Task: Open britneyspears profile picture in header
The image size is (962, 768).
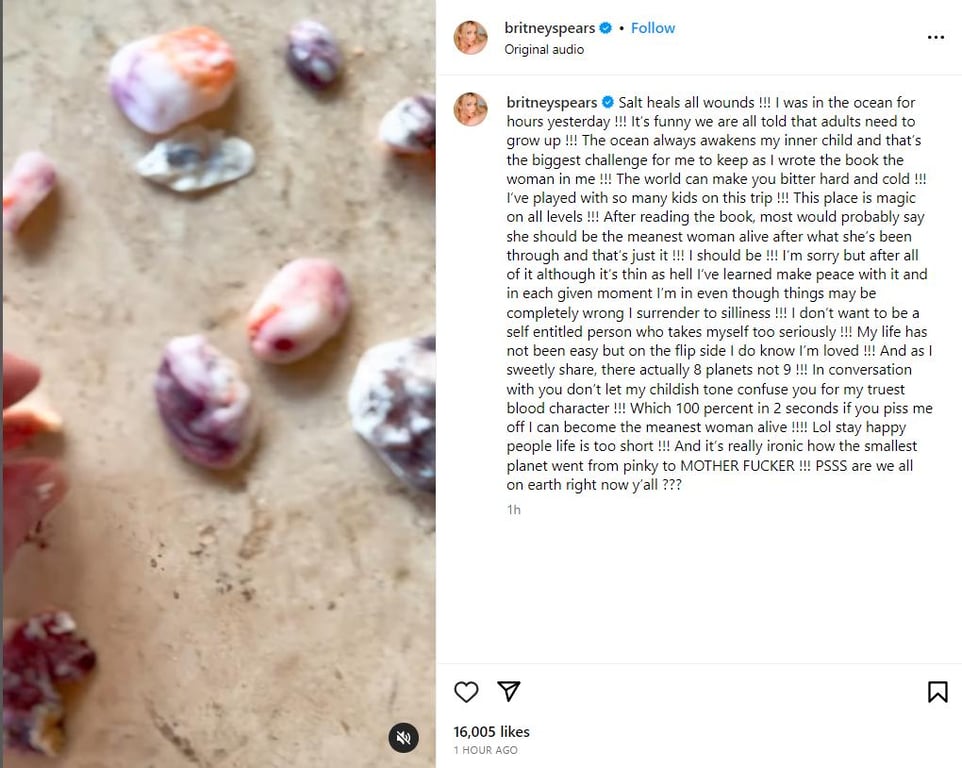Action: point(471,37)
